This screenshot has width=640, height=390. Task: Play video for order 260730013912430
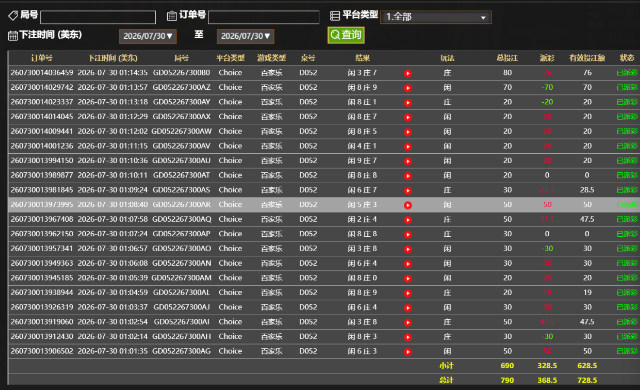coord(407,337)
